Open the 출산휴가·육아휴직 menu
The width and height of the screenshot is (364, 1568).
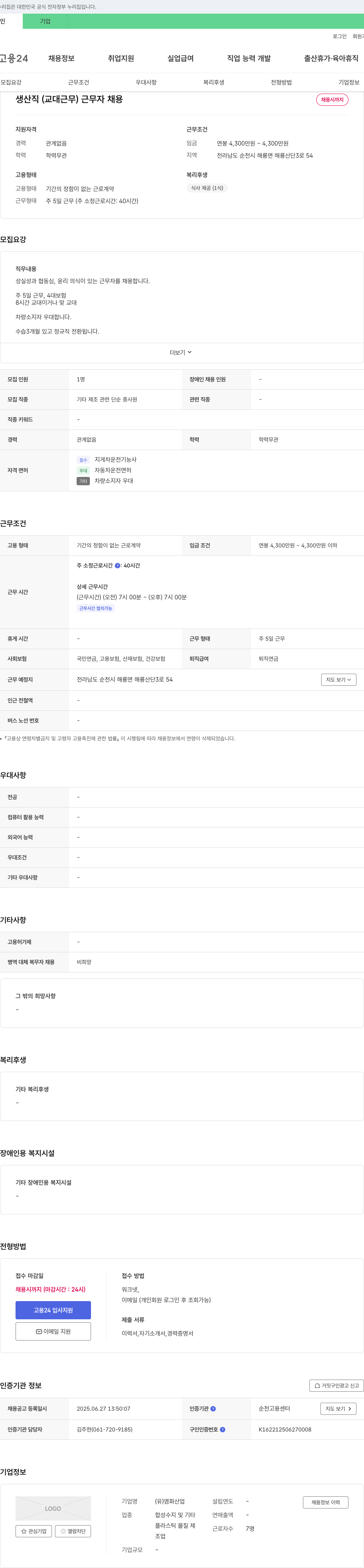(x=331, y=58)
